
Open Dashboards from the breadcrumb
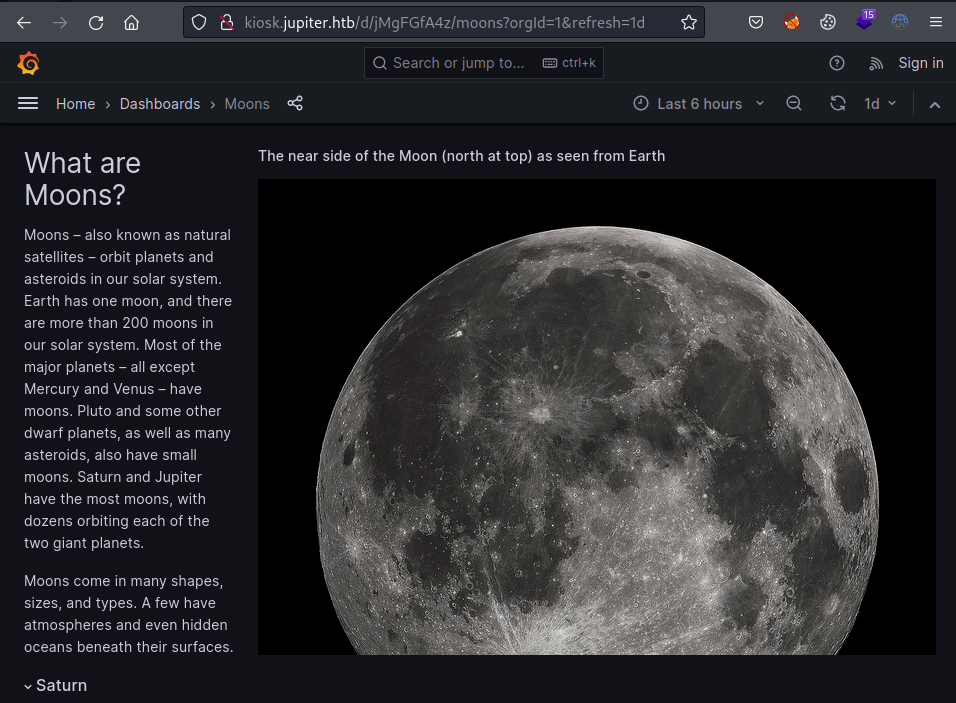coord(160,104)
